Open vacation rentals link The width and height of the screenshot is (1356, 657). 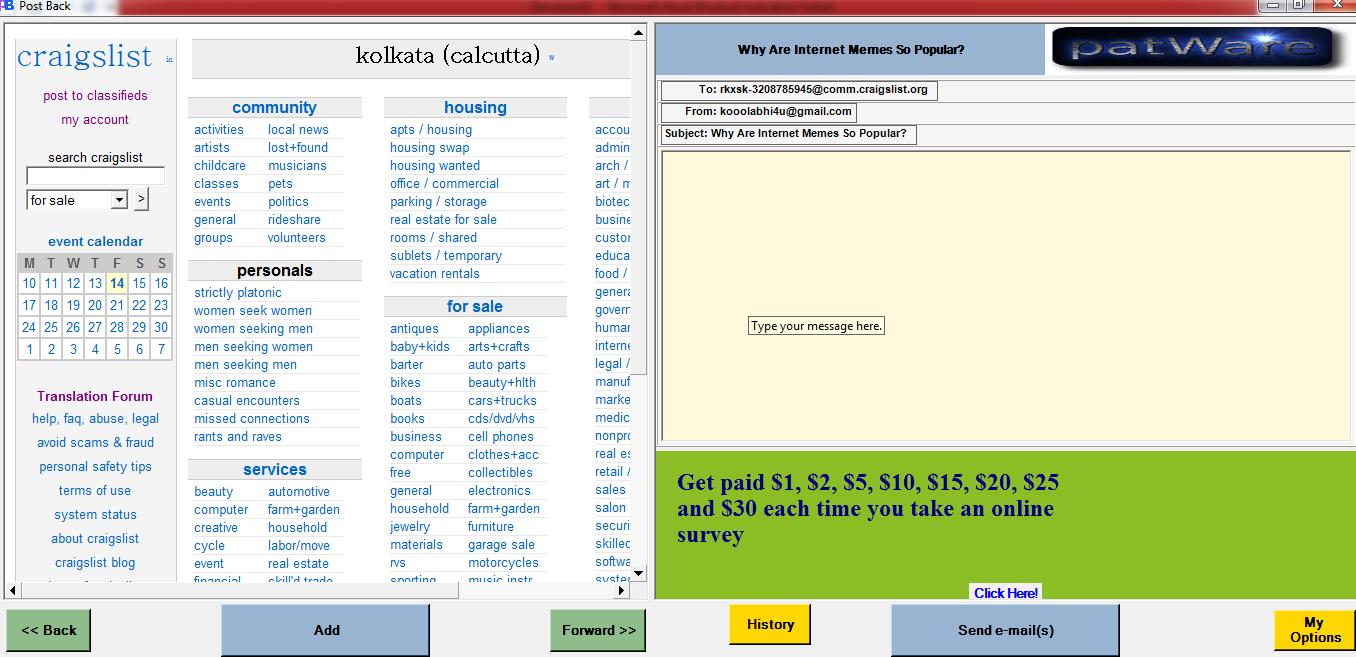point(435,274)
